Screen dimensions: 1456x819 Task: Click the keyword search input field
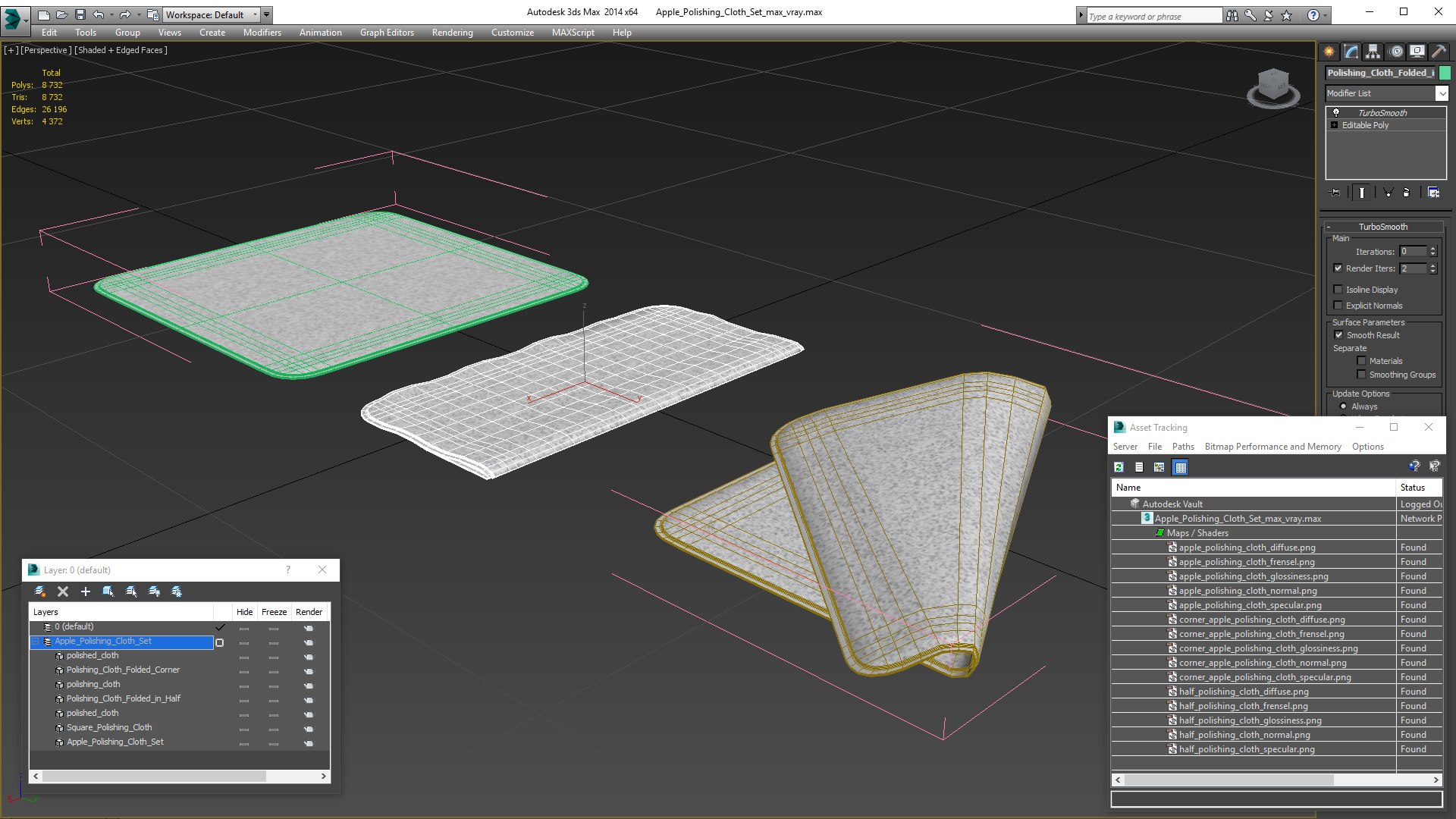point(1153,16)
